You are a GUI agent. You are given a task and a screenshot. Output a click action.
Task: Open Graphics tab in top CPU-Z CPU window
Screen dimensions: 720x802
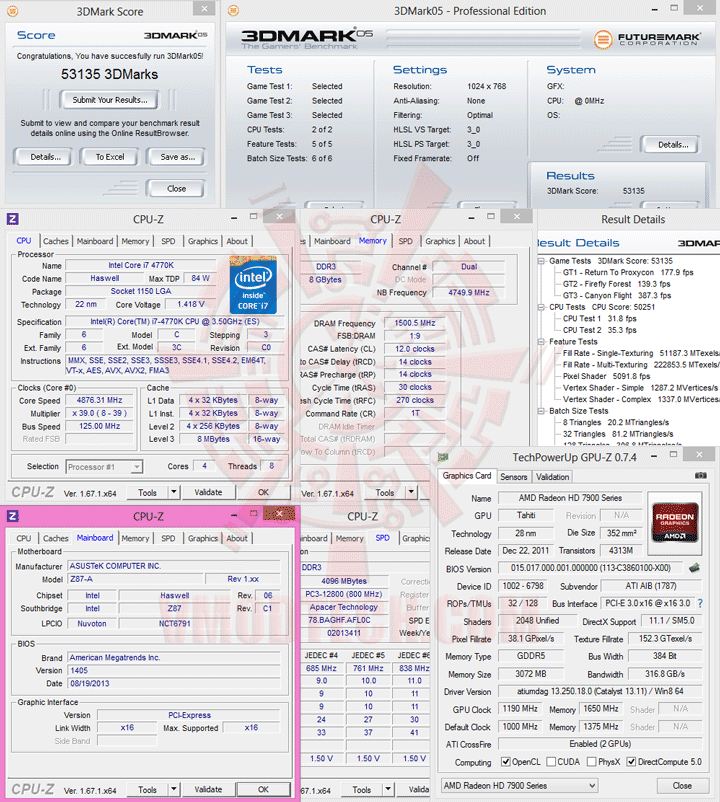tap(202, 241)
